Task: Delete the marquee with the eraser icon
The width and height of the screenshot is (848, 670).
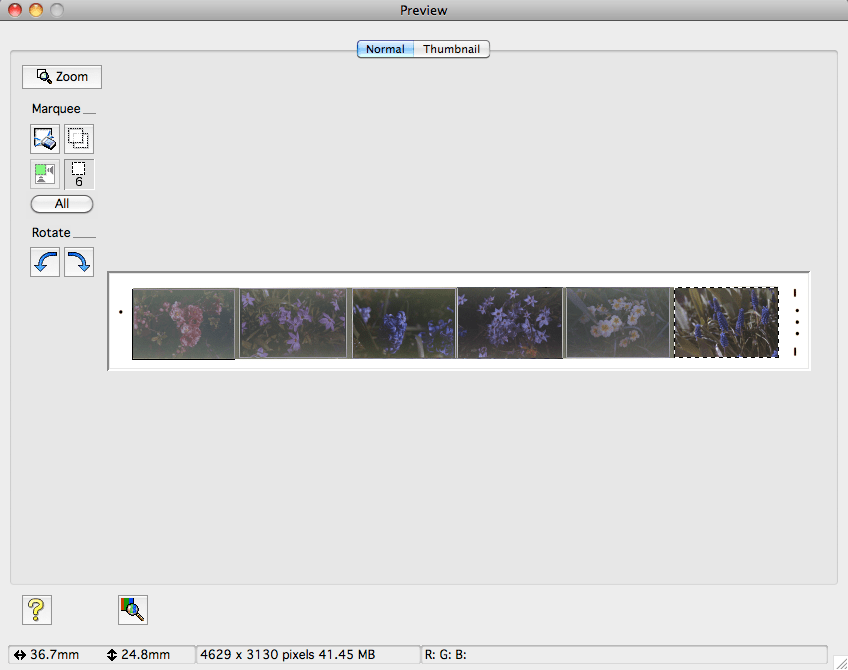Action: click(x=45, y=139)
